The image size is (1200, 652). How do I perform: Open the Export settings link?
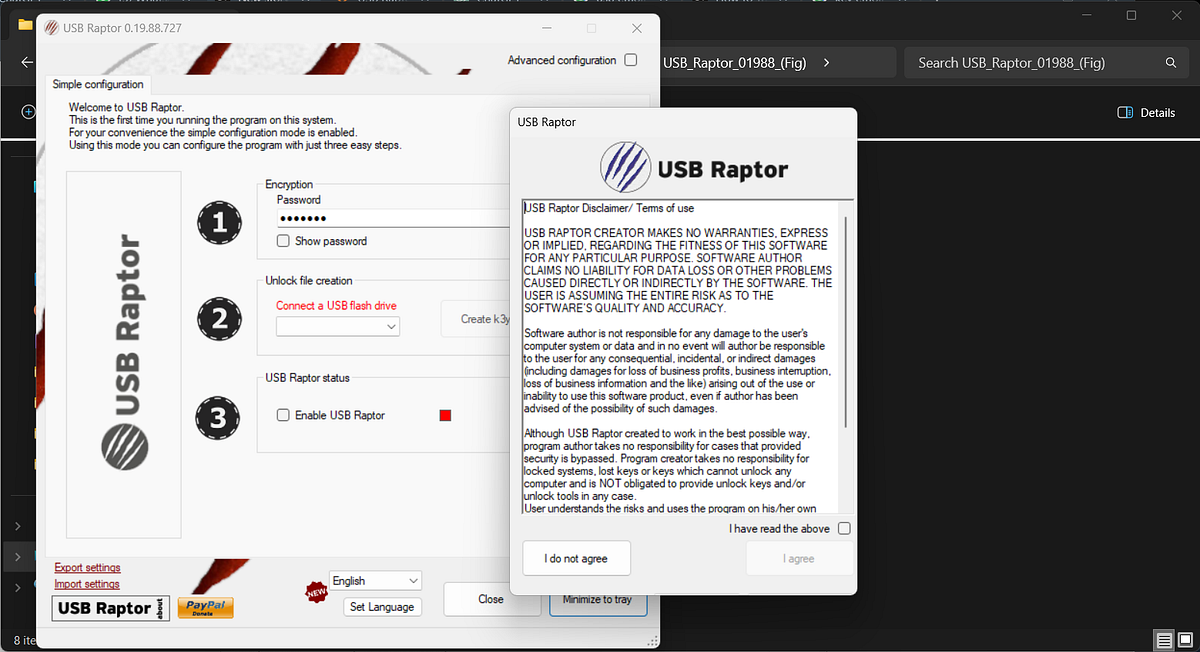(87, 567)
